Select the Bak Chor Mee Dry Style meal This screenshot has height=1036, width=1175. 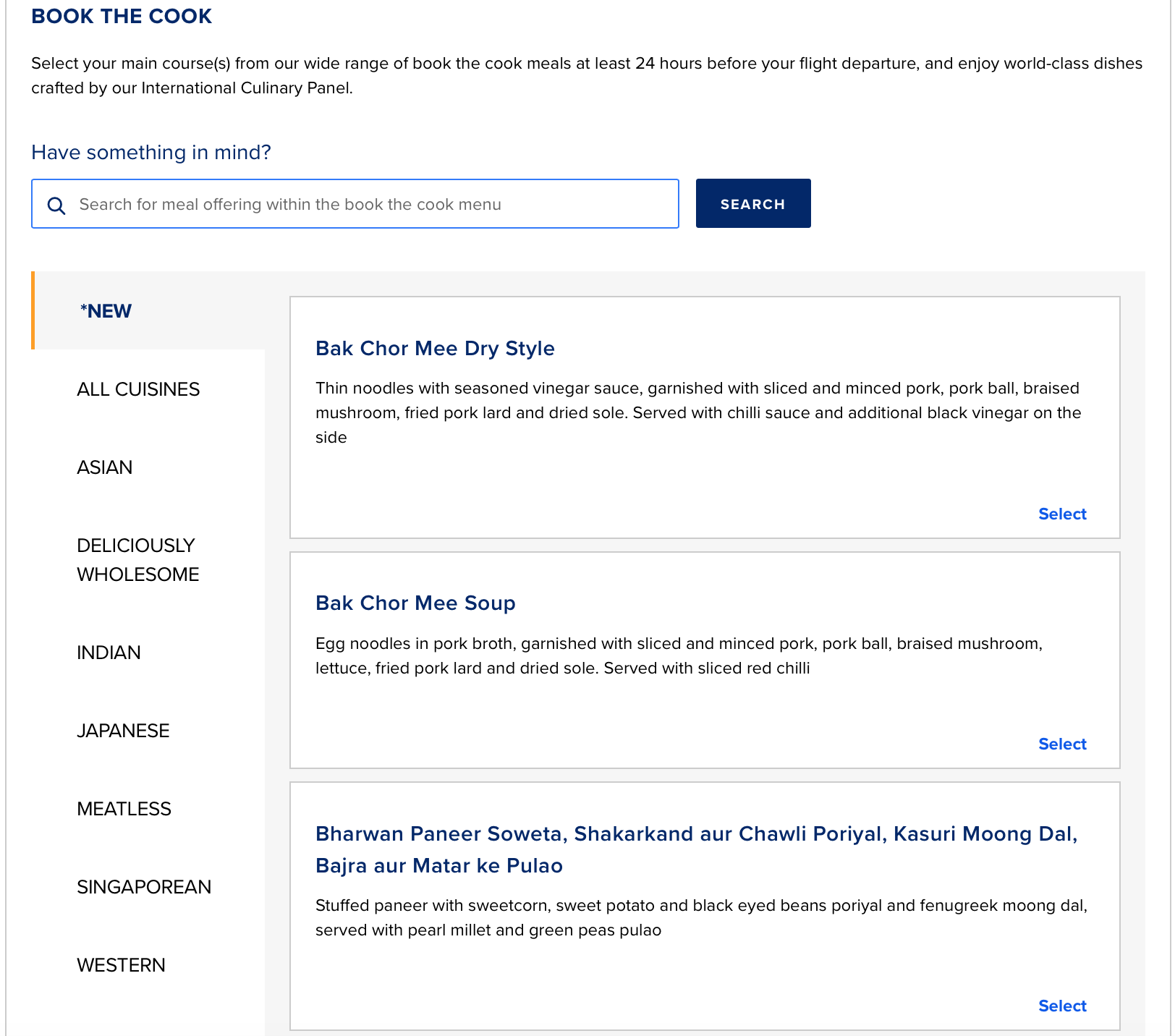[x=1062, y=514]
